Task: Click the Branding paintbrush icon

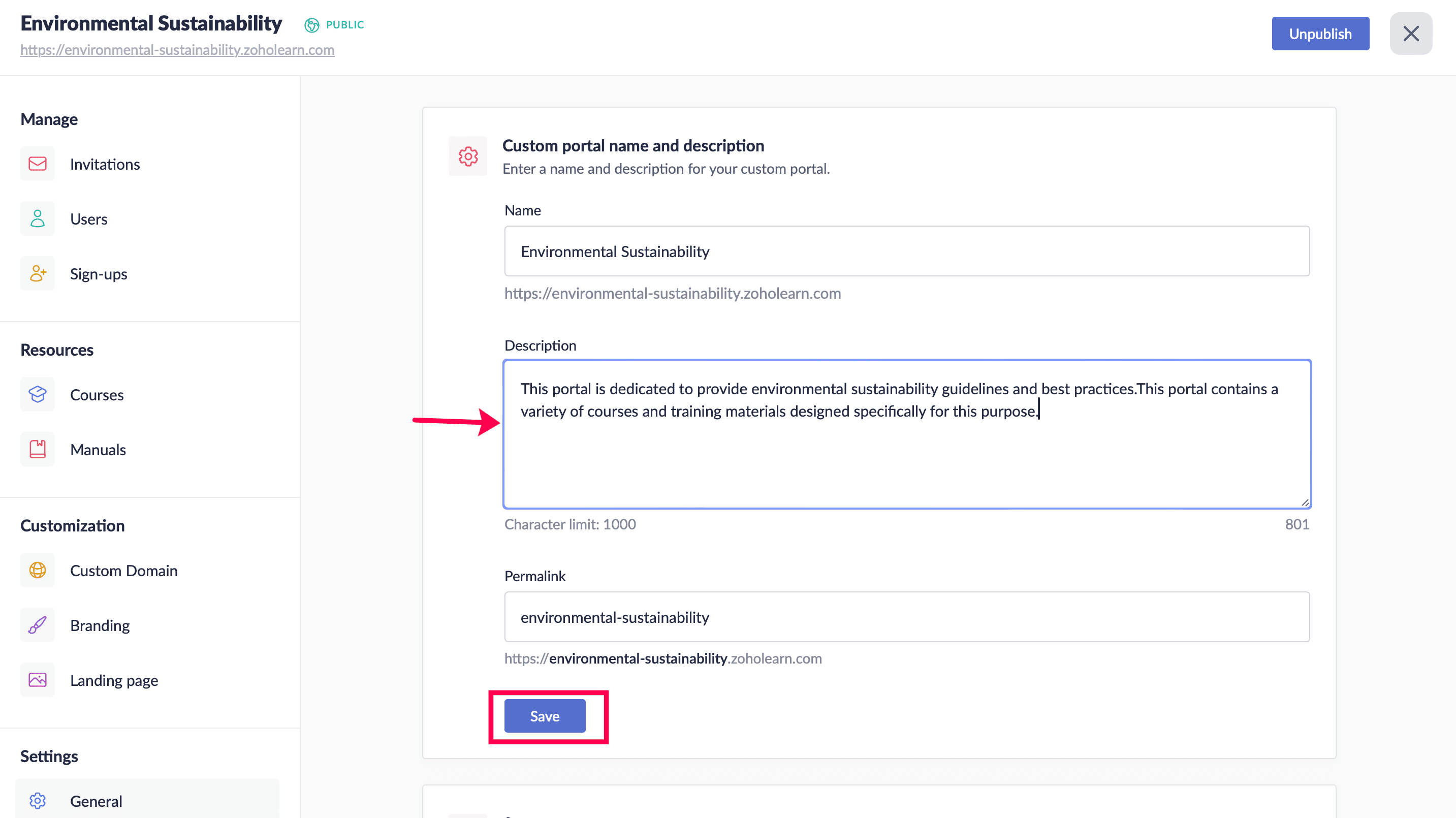Action: coord(37,625)
